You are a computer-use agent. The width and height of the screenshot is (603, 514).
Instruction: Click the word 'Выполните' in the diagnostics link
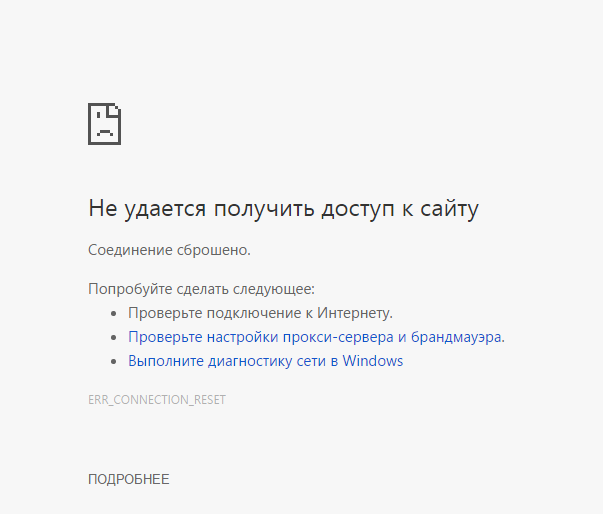[162, 361]
